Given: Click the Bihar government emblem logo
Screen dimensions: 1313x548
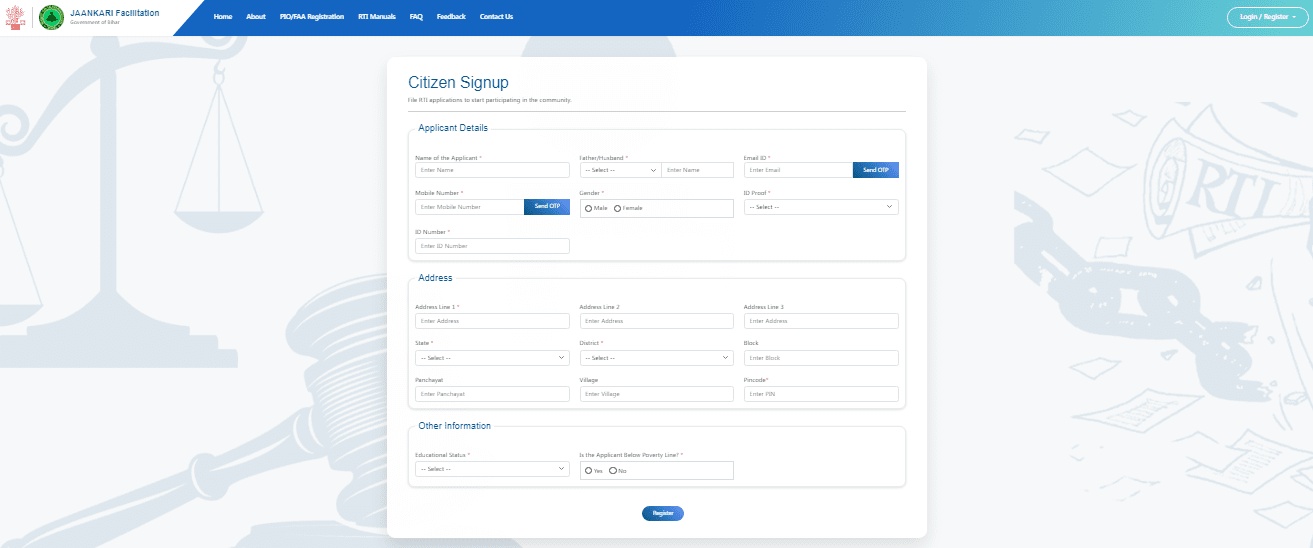Looking at the screenshot, I should pos(17,18).
